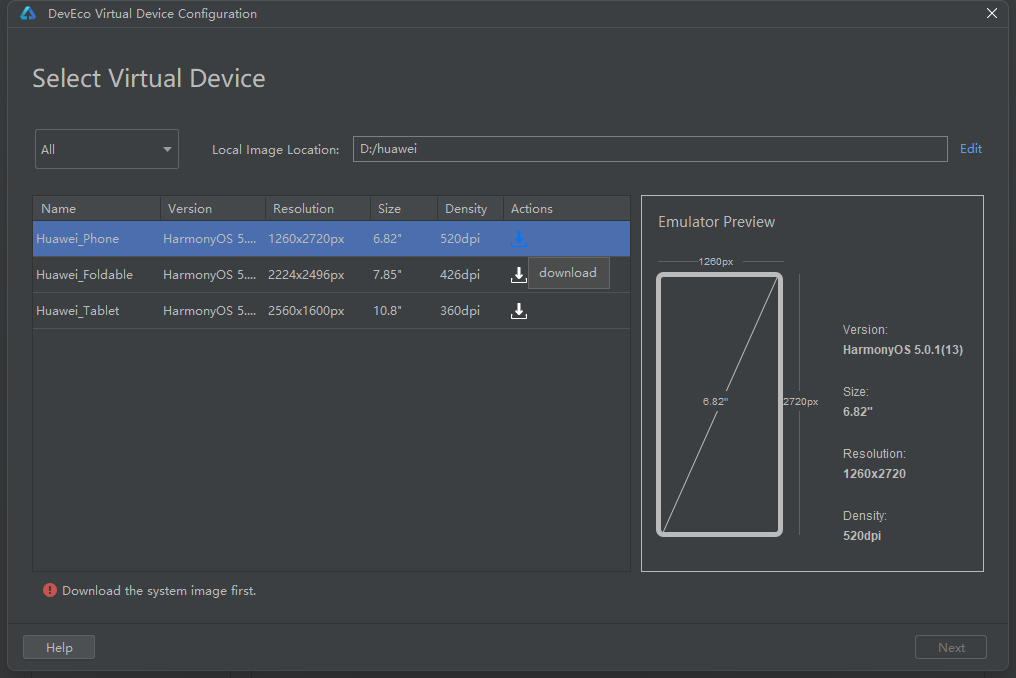Sort by the Resolution column header
1016x678 pixels.
[318, 209]
